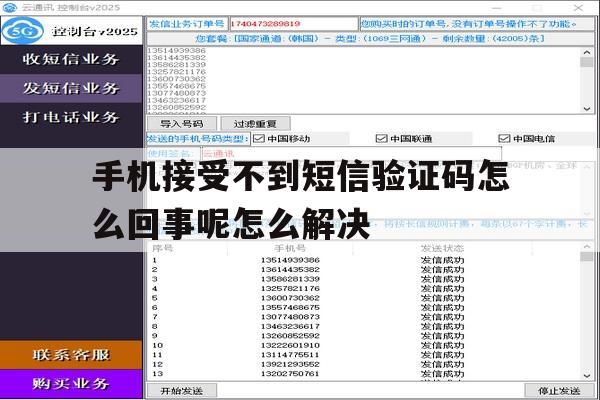Image resolution: width=600 pixels, height=400 pixels.
Task: Click the number list scroll-up arrow
Action: [x=587, y=52]
